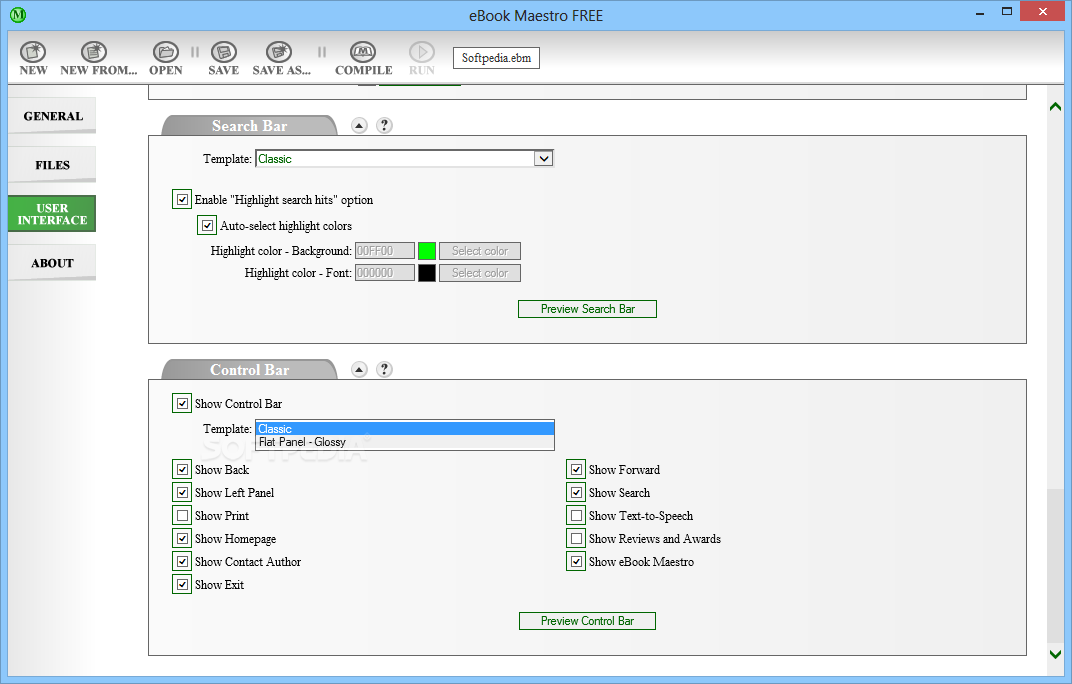Uncheck Show Control Bar
Viewport: 1072px width, 684px height.
[x=182, y=404]
